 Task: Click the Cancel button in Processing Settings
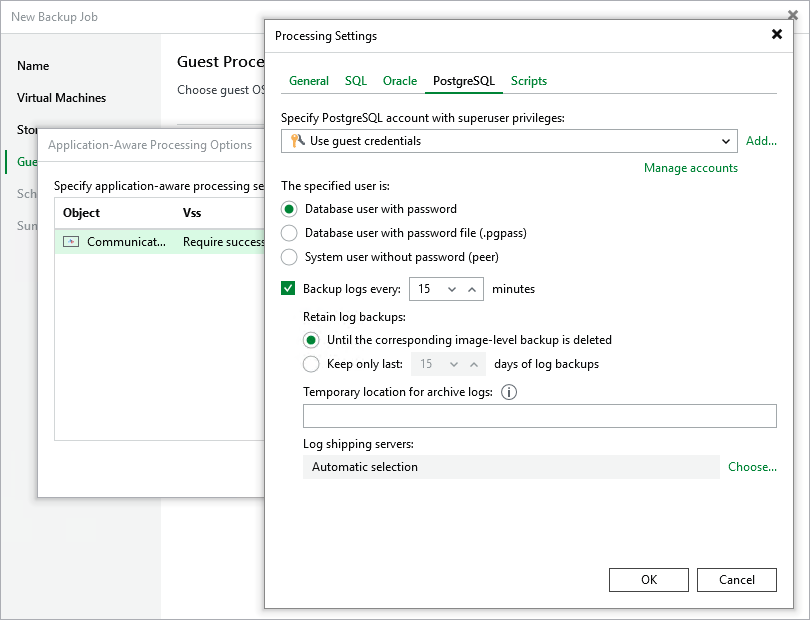coord(737,580)
